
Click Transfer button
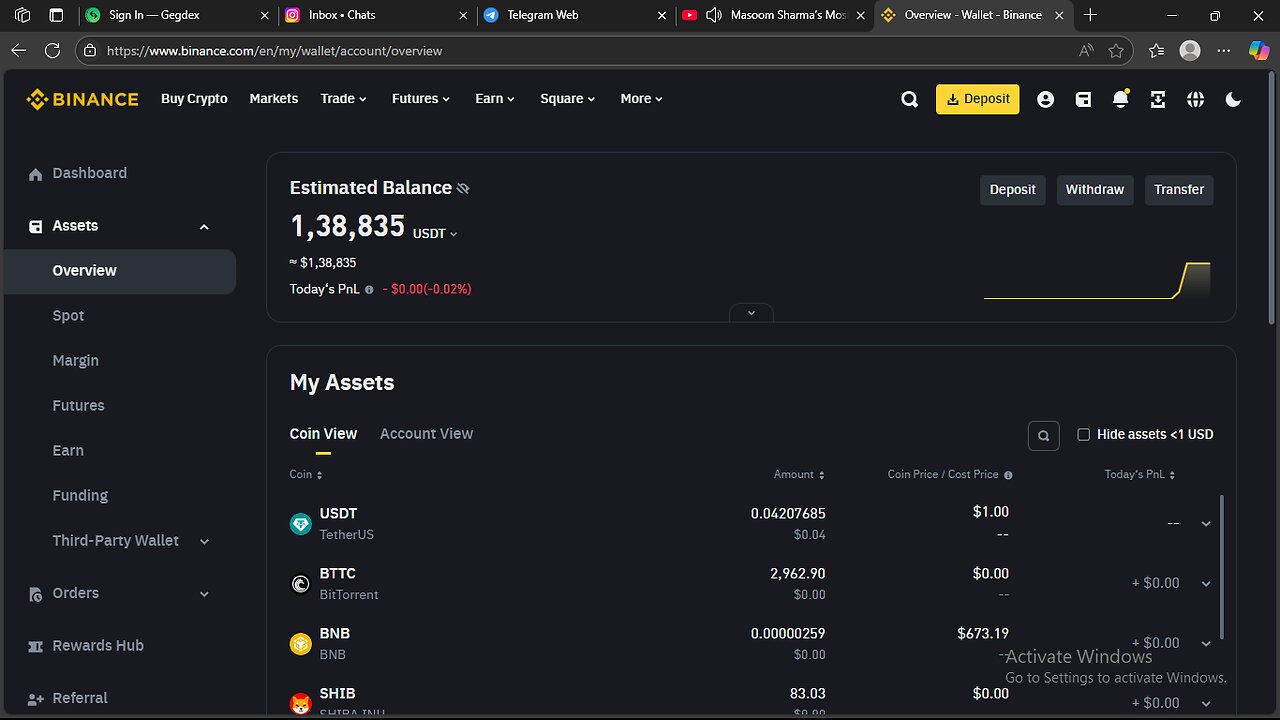[x=1179, y=190]
